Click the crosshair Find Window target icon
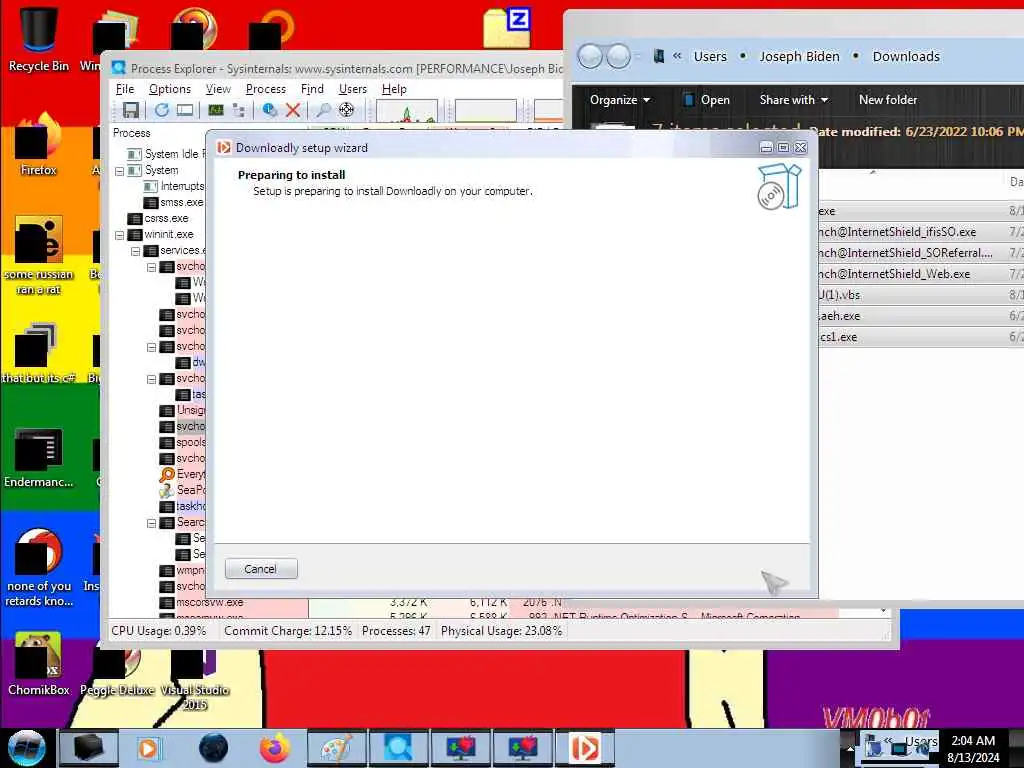 (x=346, y=110)
